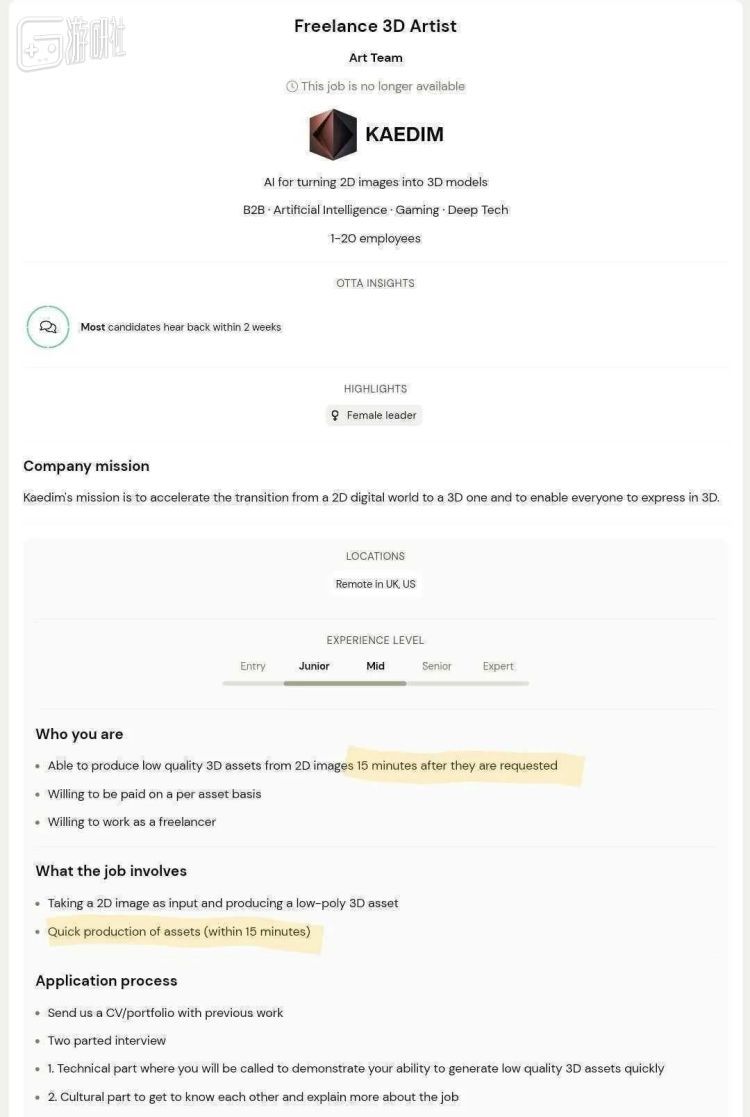Screen dimensions: 750x1117
Task: Click the 1-20 employees text
Action: click(x=375, y=239)
